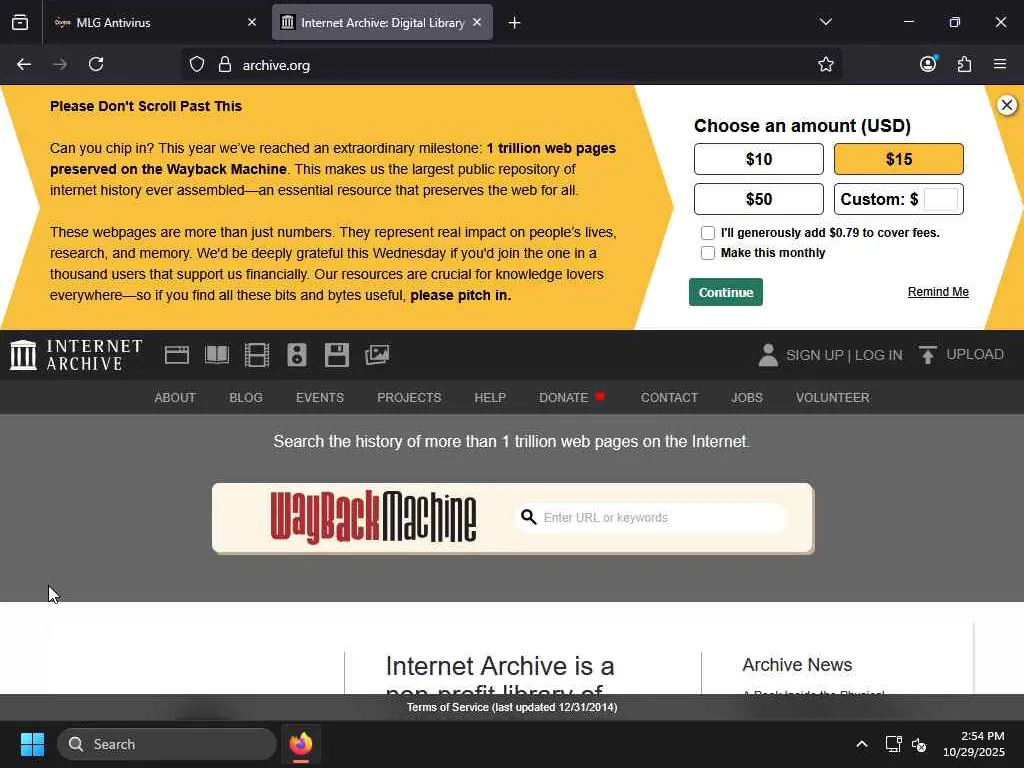Click the SIGN UP link
This screenshot has width=1024, height=768.
tap(815, 355)
